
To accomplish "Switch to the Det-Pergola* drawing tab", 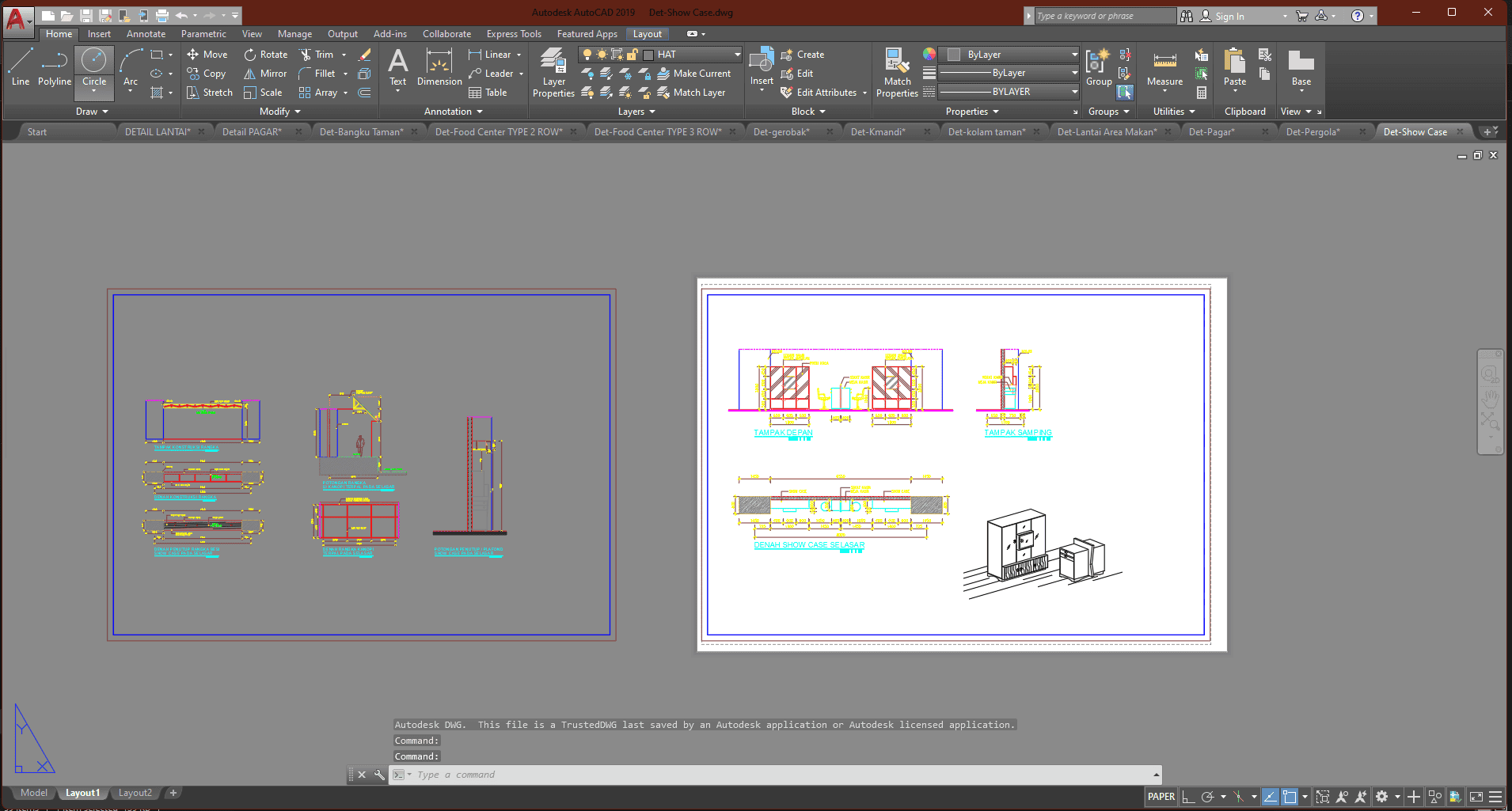I will coord(1313,132).
